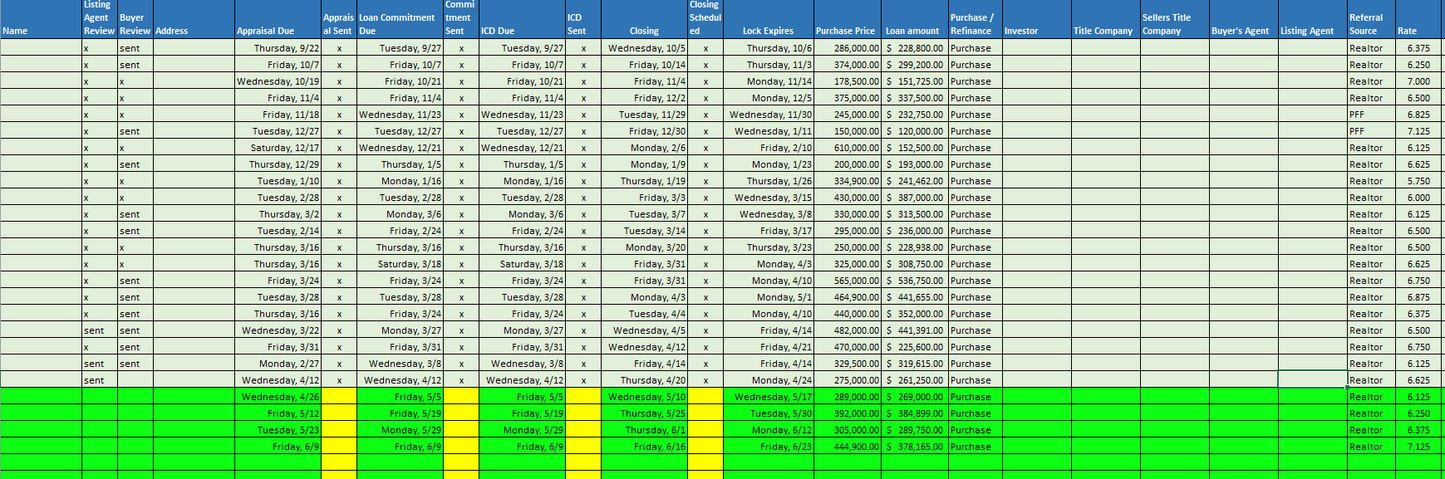Click the Wednesday, 10/19 appraisal due cell

pyautogui.click(x=277, y=81)
